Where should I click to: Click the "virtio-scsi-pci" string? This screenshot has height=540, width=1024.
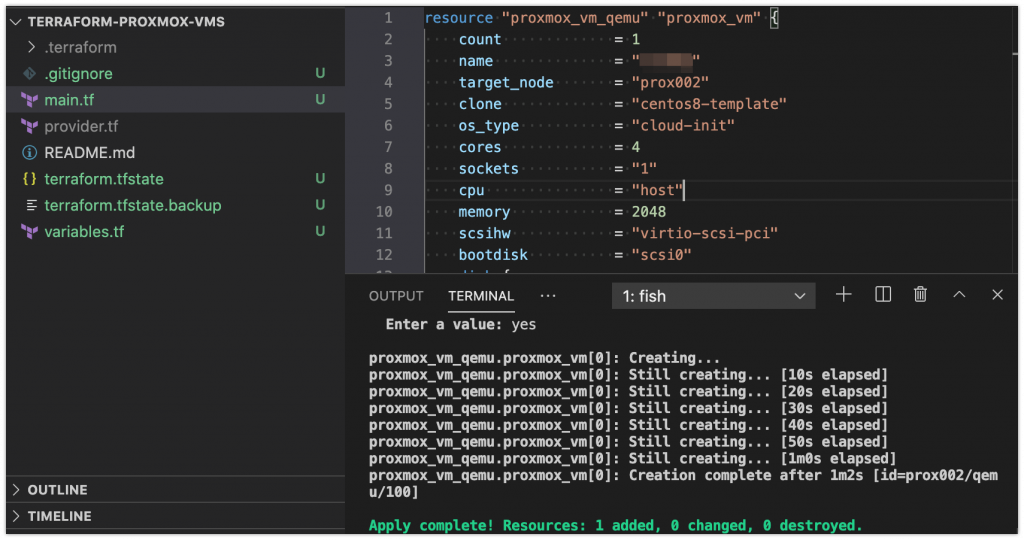[705, 233]
